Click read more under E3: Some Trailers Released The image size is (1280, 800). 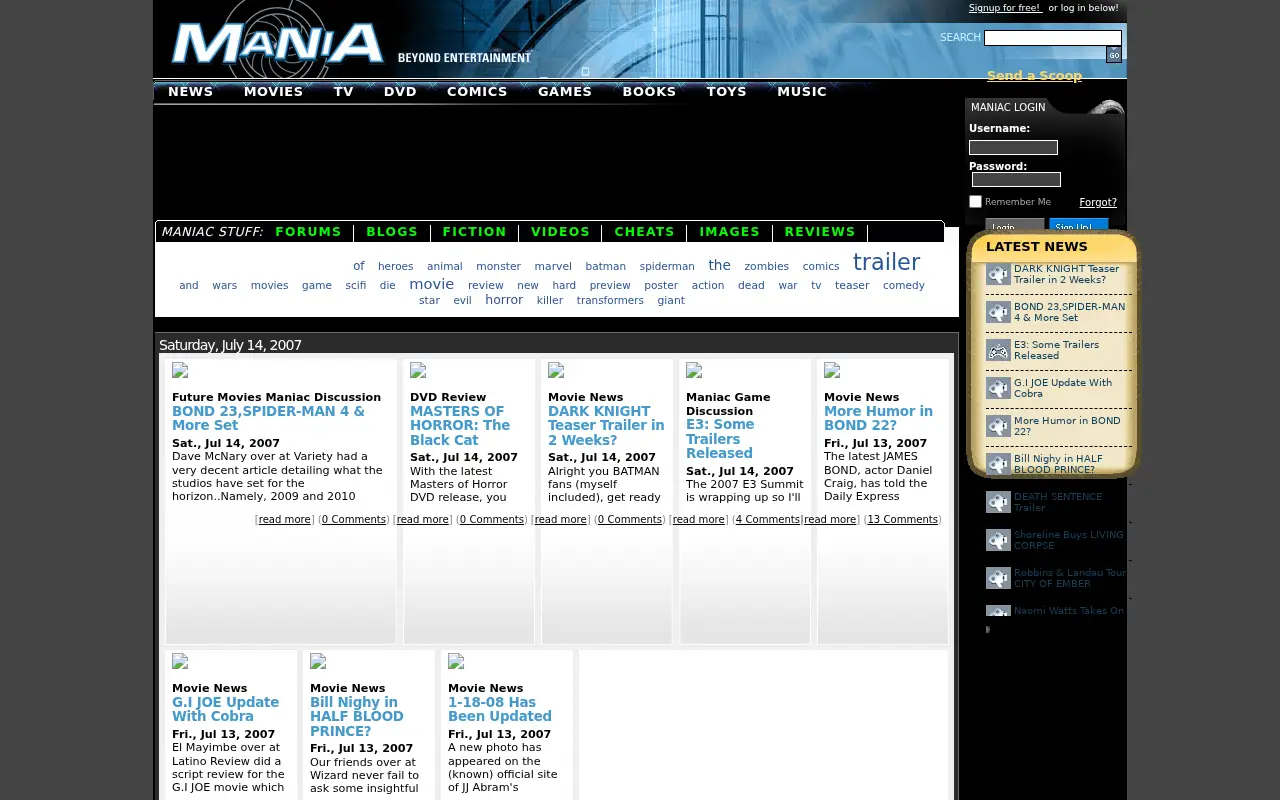698,519
